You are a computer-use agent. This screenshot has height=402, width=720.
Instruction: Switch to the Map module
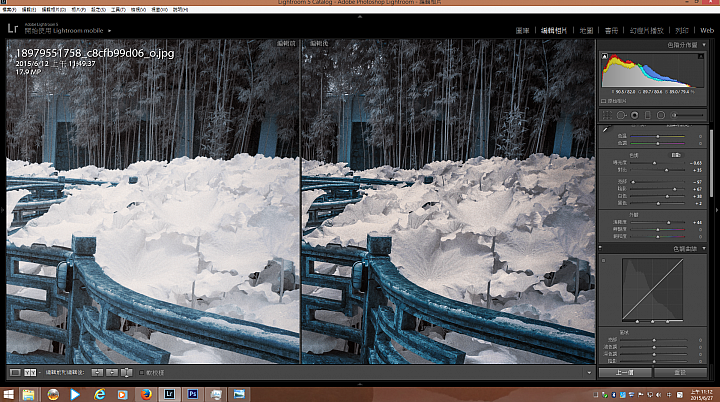pos(586,31)
